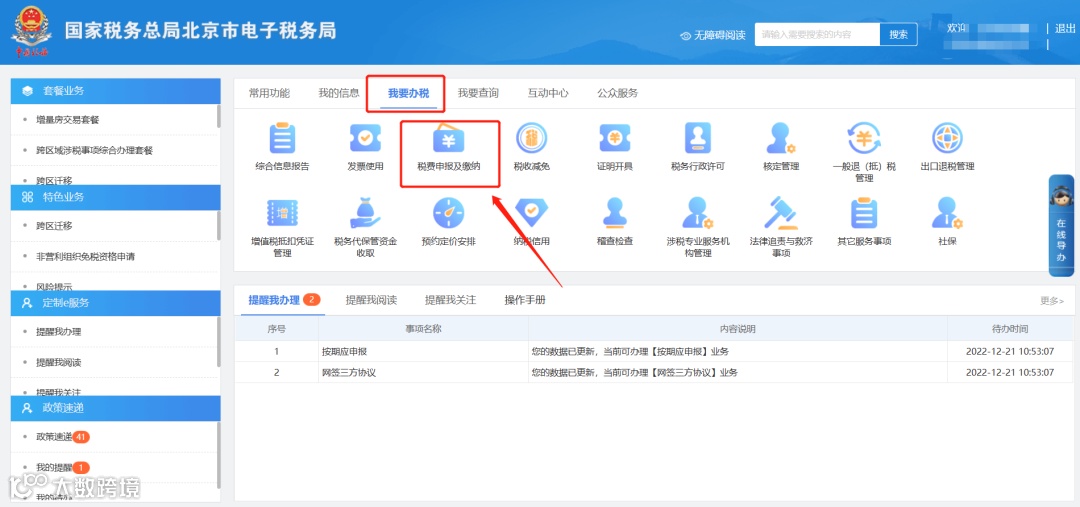Select the 提醒我阅读 tab
Screen dimensions: 1080x507
click(371, 300)
